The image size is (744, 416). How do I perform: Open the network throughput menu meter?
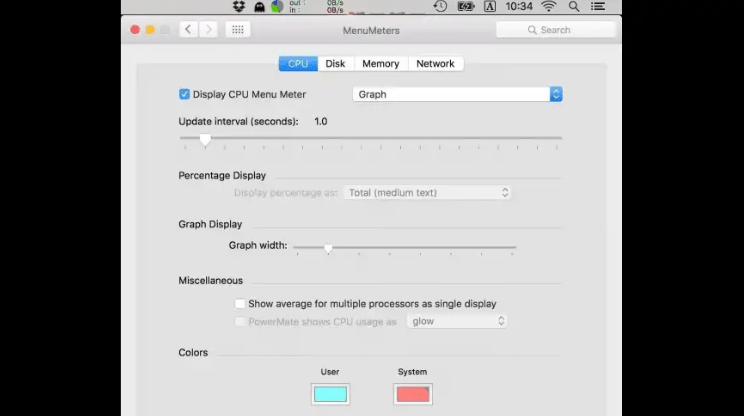(x=316, y=6)
